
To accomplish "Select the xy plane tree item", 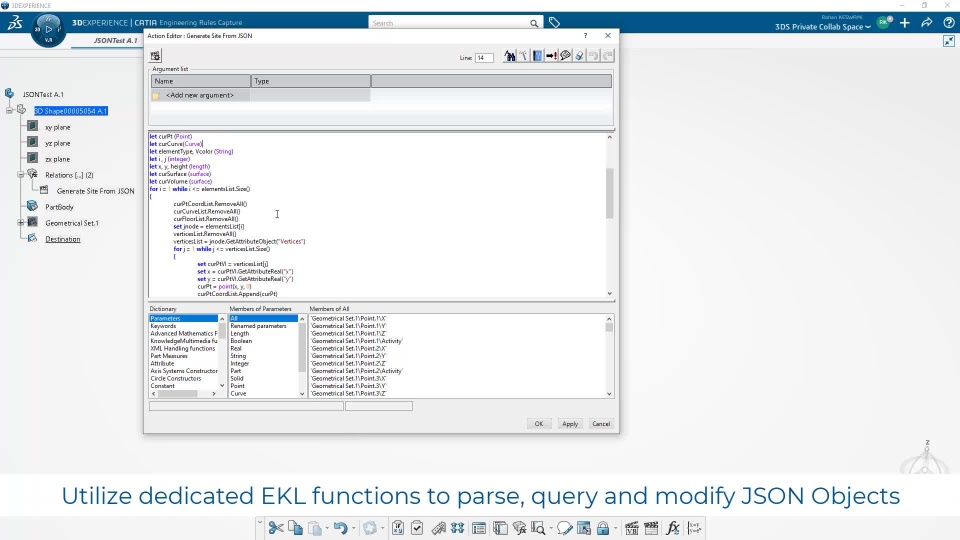I will click(x=58, y=127).
